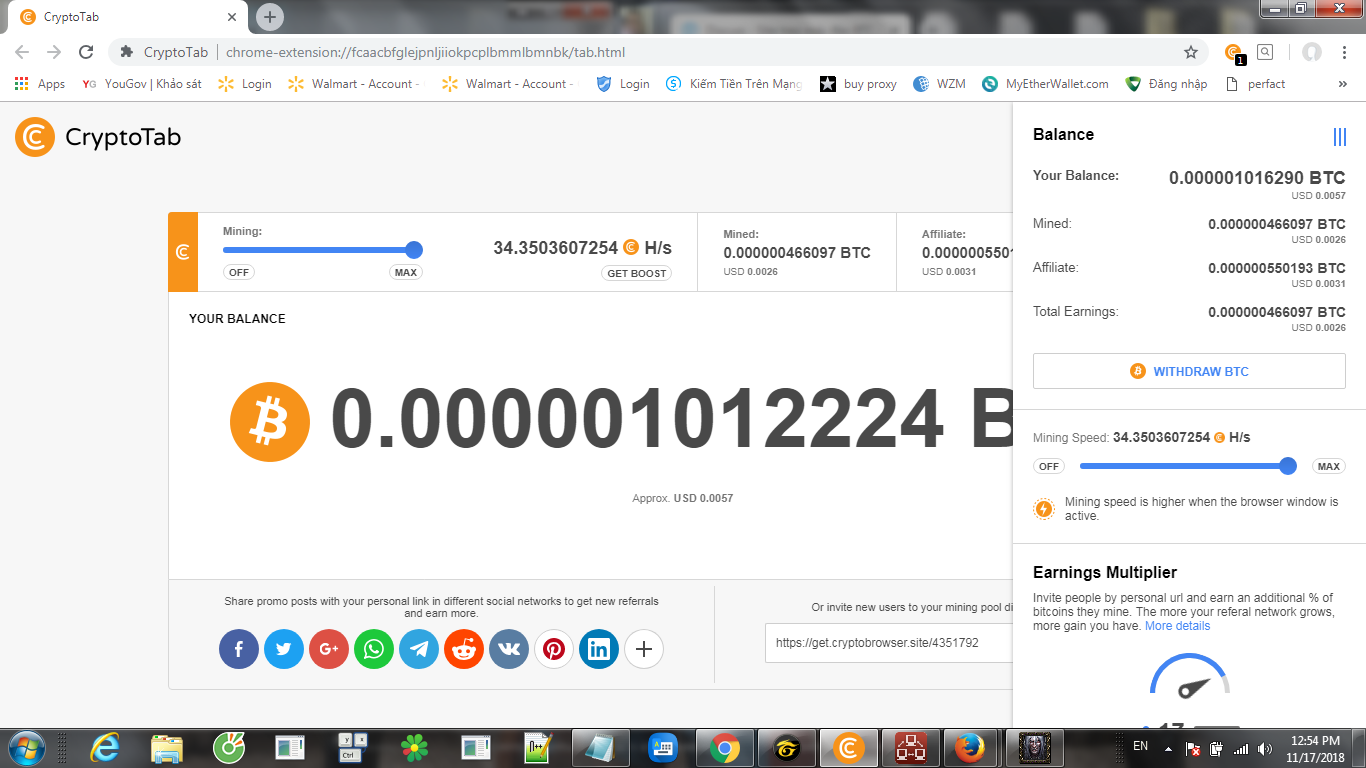This screenshot has width=1366, height=768.
Task: Show more social networks plus icon
Action: (x=644, y=649)
